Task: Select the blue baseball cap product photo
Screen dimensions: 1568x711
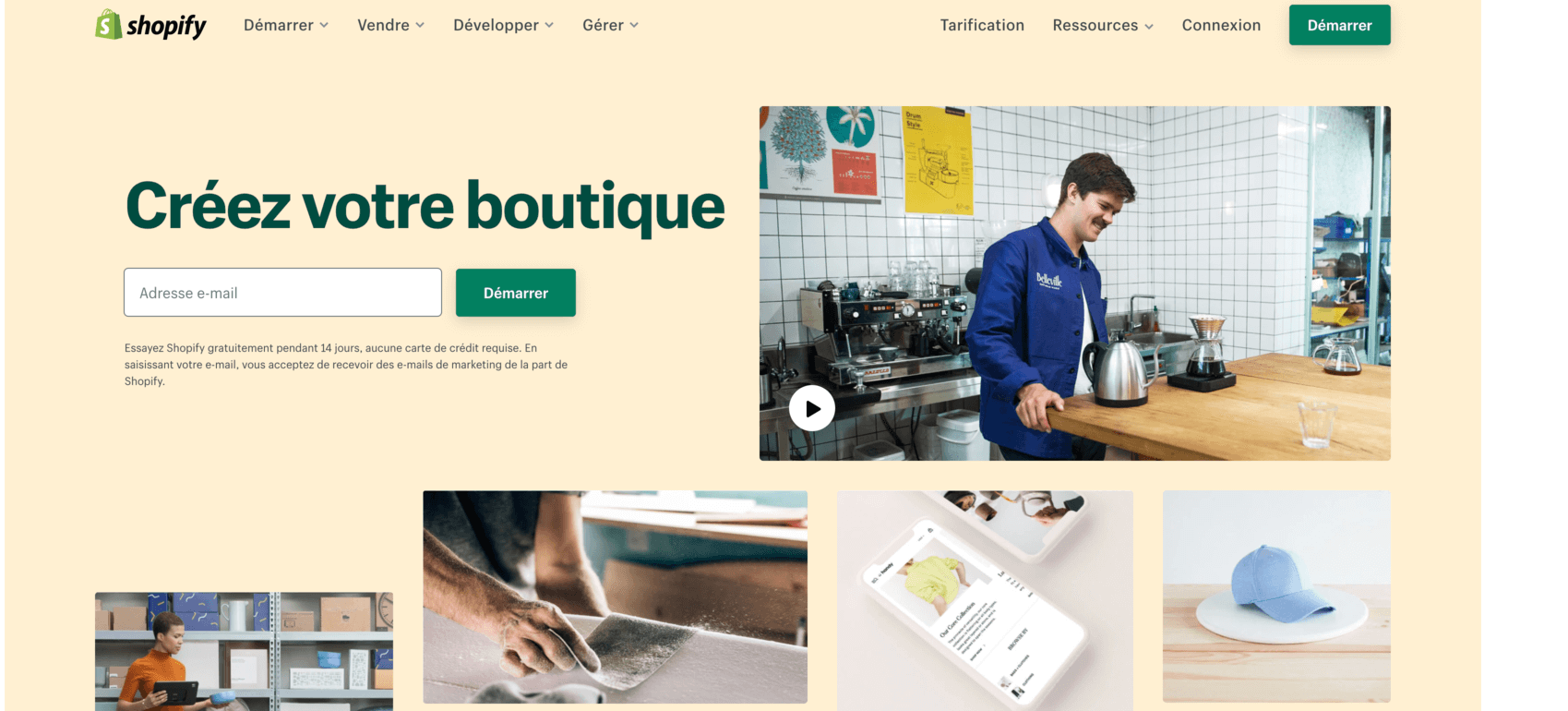Action: (x=1276, y=597)
